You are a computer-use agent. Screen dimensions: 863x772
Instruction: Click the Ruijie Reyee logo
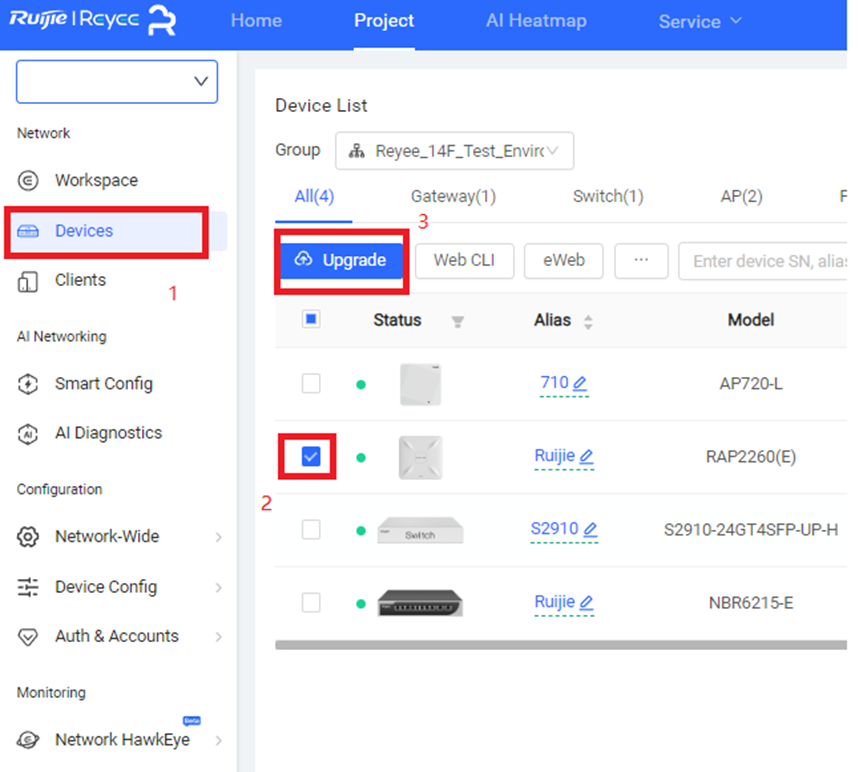point(92,20)
